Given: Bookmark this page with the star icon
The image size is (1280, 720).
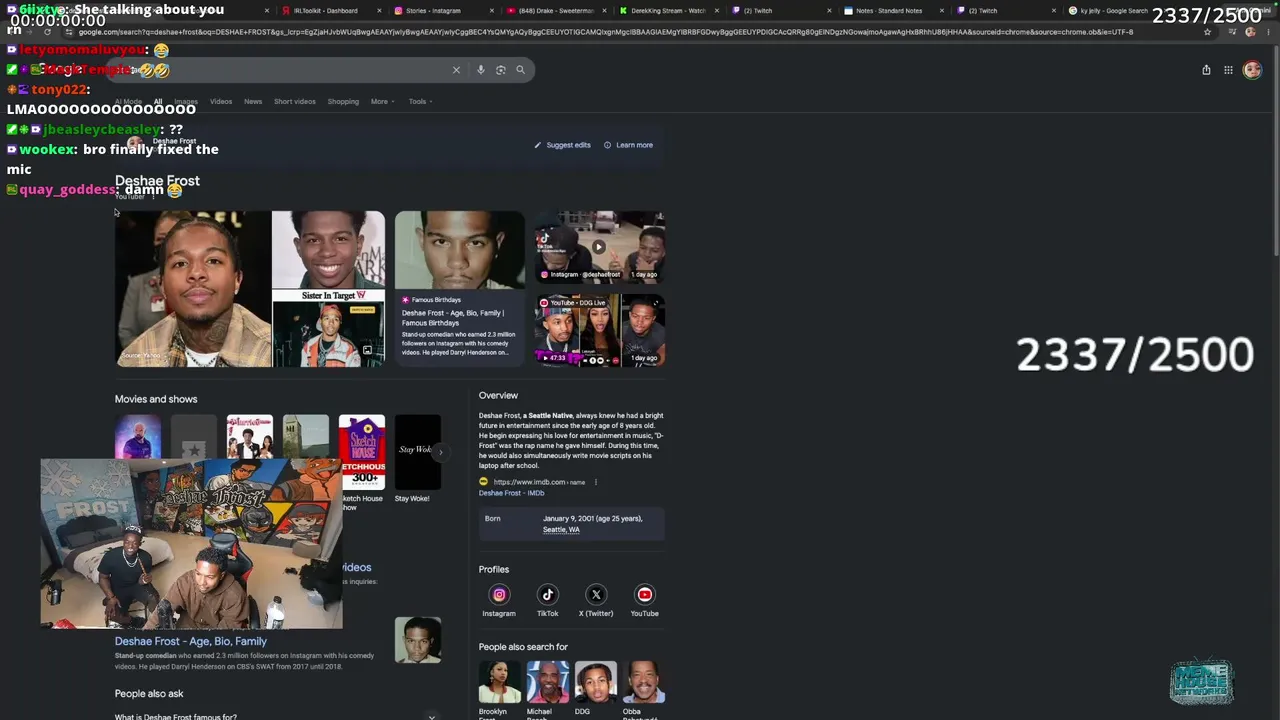Looking at the screenshot, I should pos(1207,32).
